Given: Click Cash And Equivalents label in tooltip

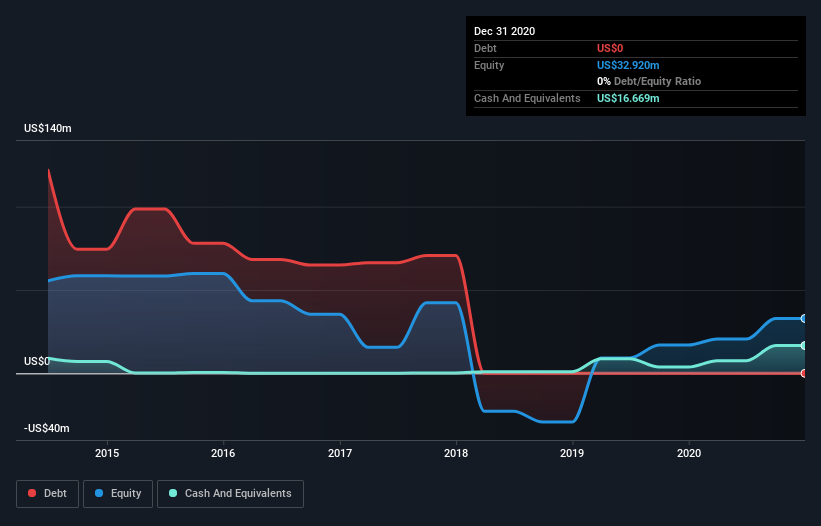Looking at the screenshot, I should [x=527, y=98].
